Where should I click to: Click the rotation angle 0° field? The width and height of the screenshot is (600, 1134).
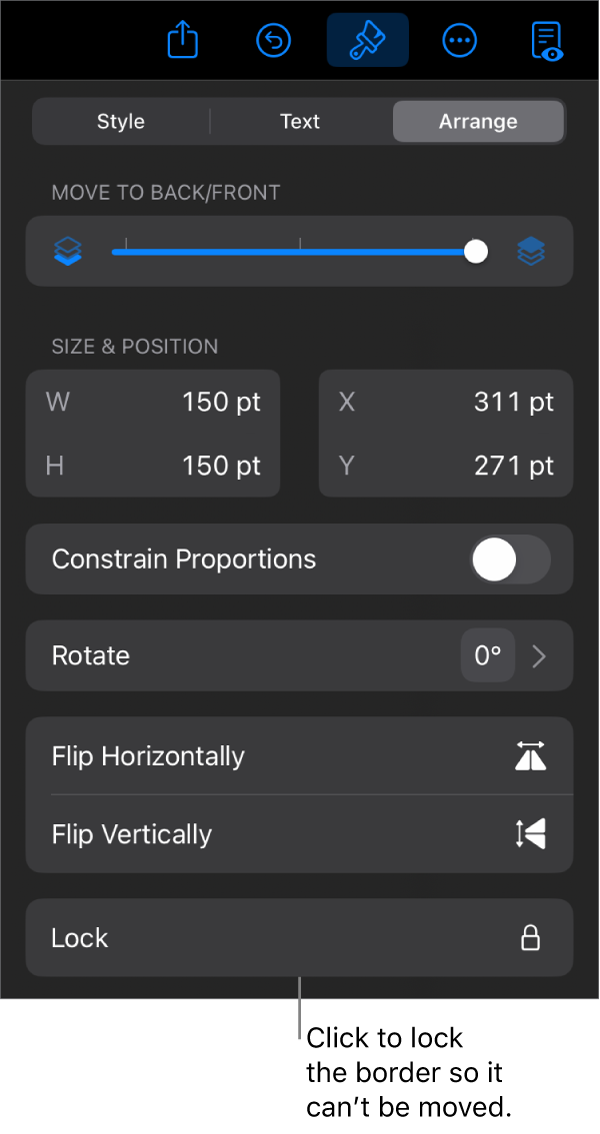[x=487, y=656]
